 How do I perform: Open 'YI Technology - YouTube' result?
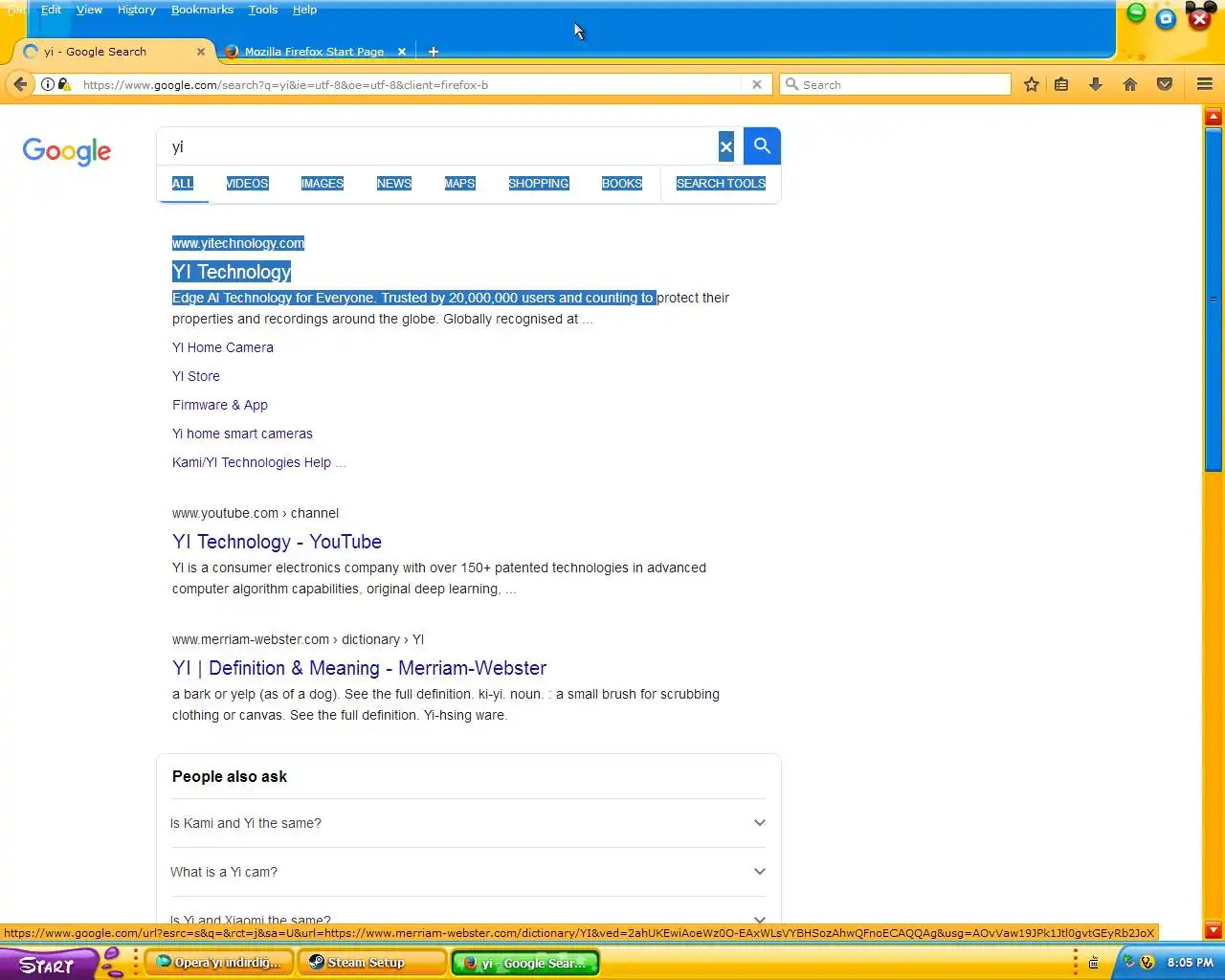(277, 542)
